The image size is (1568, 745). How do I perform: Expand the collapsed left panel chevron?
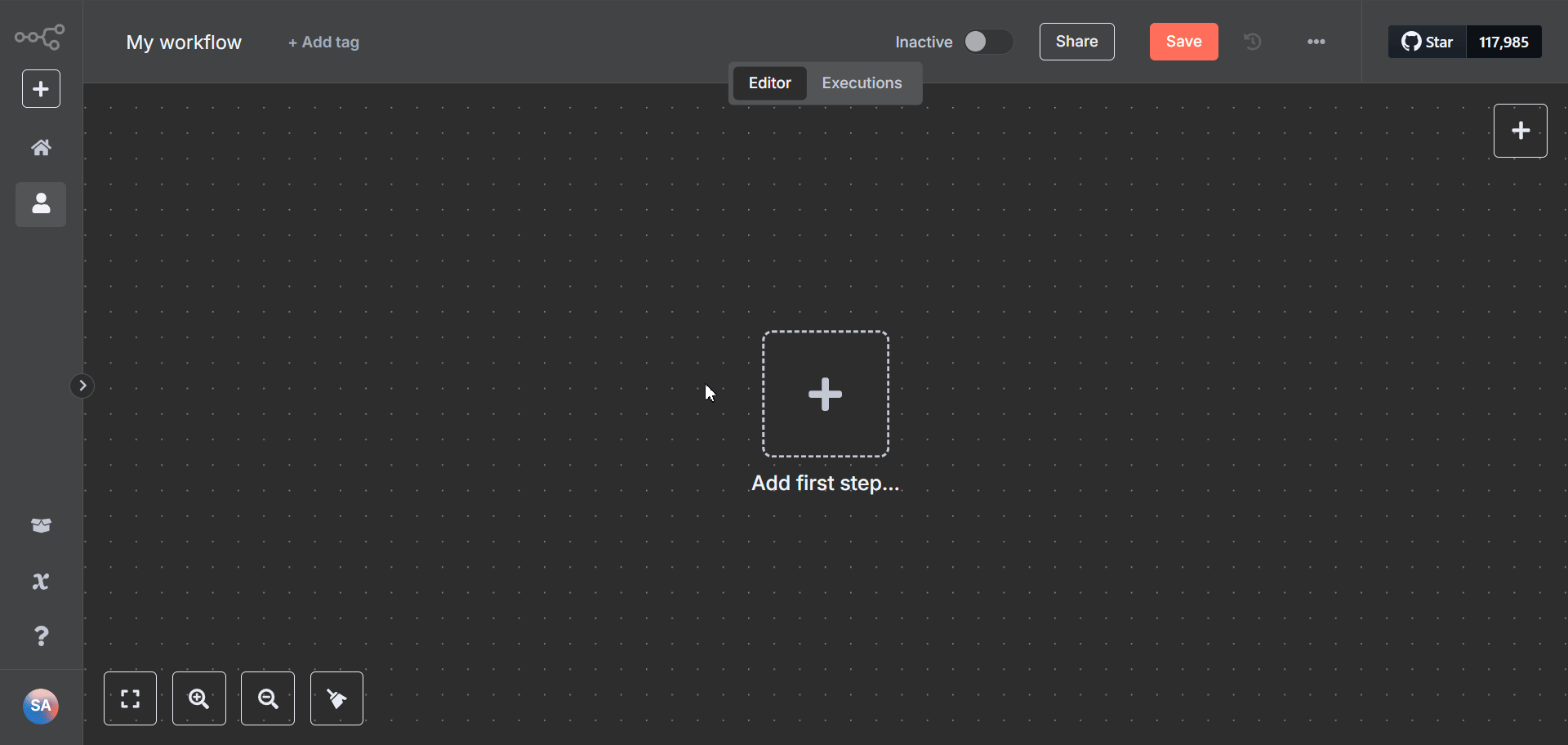pyautogui.click(x=82, y=386)
